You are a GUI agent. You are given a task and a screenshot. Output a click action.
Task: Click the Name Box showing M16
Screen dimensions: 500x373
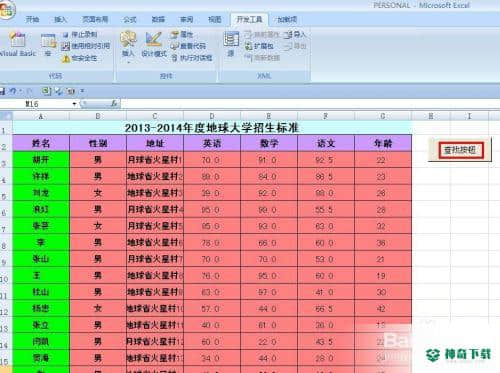(x=35, y=104)
